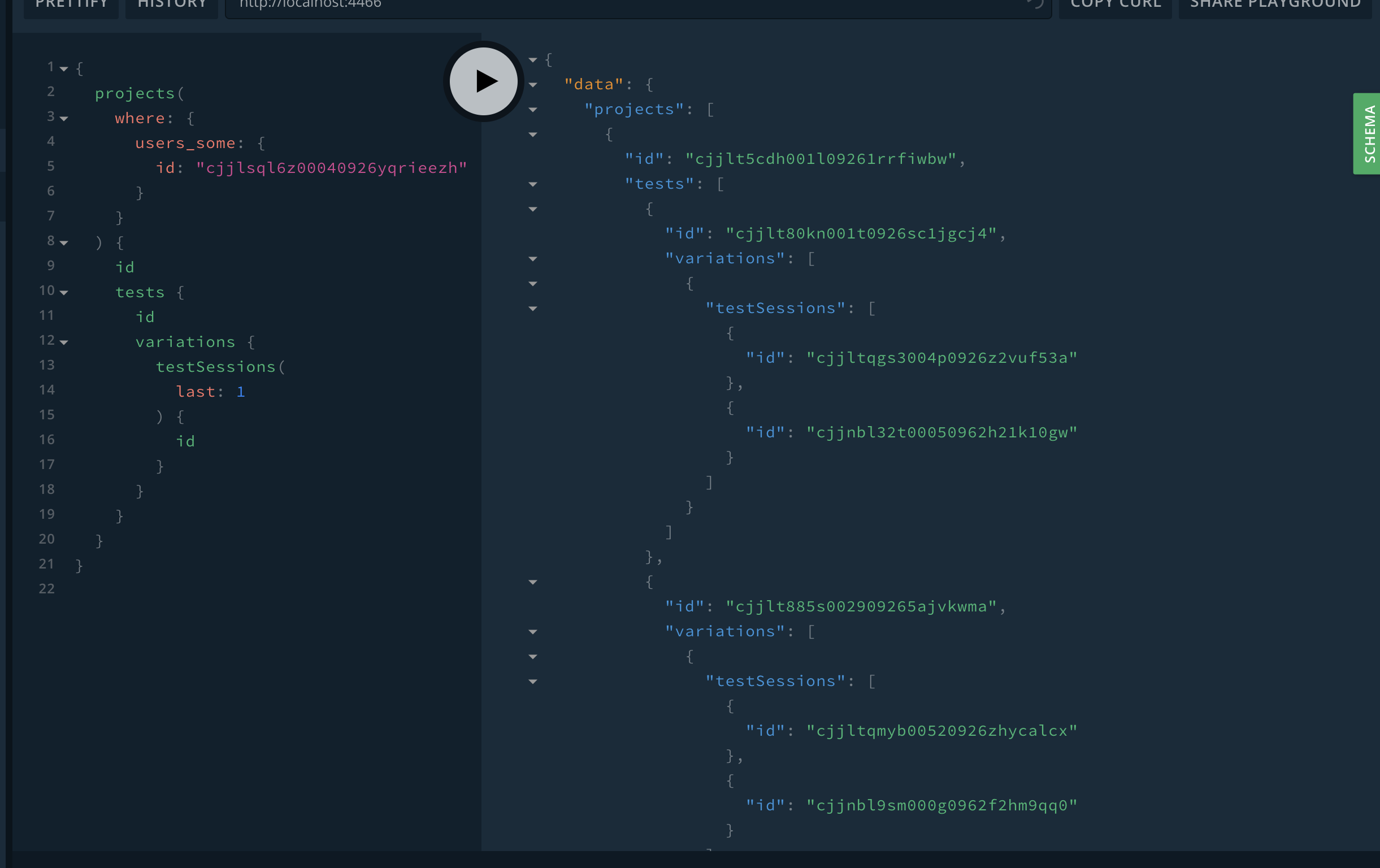The height and width of the screenshot is (868, 1380).
Task: Collapse the second "testSessions" array in the response
Action: (533, 681)
